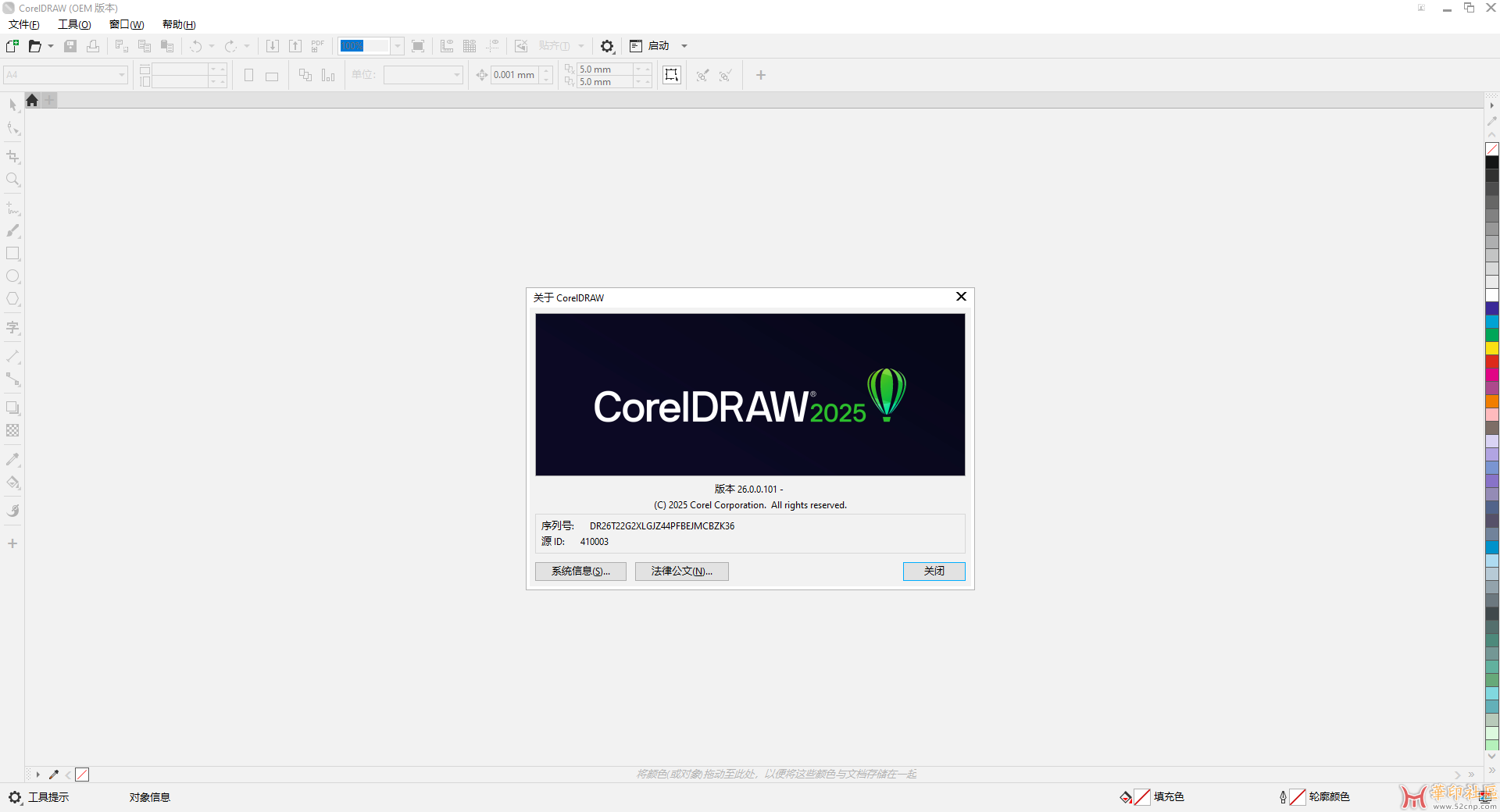Screen dimensions: 1500x812
Task: Click the Welcome screen home tab
Action: pos(32,100)
